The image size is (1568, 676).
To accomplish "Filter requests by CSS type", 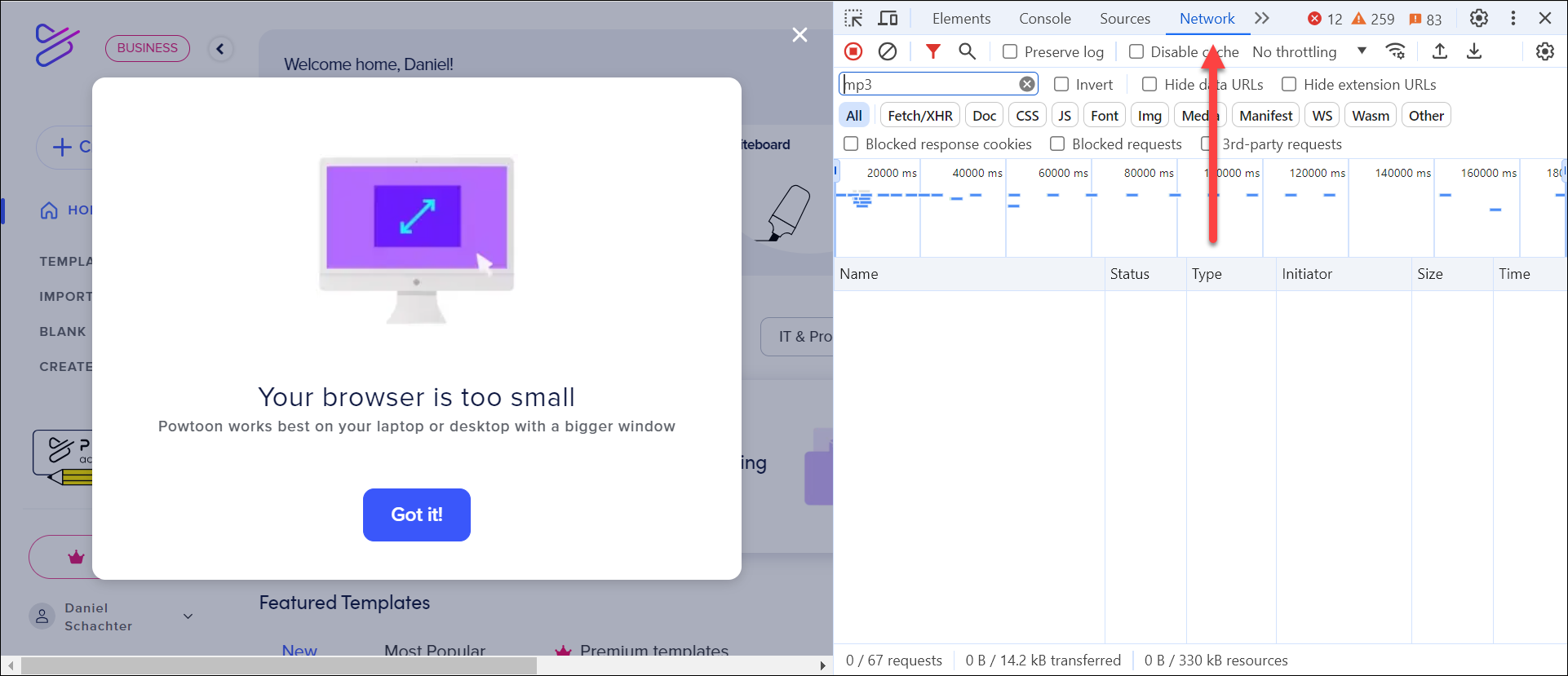I will click(x=1027, y=116).
